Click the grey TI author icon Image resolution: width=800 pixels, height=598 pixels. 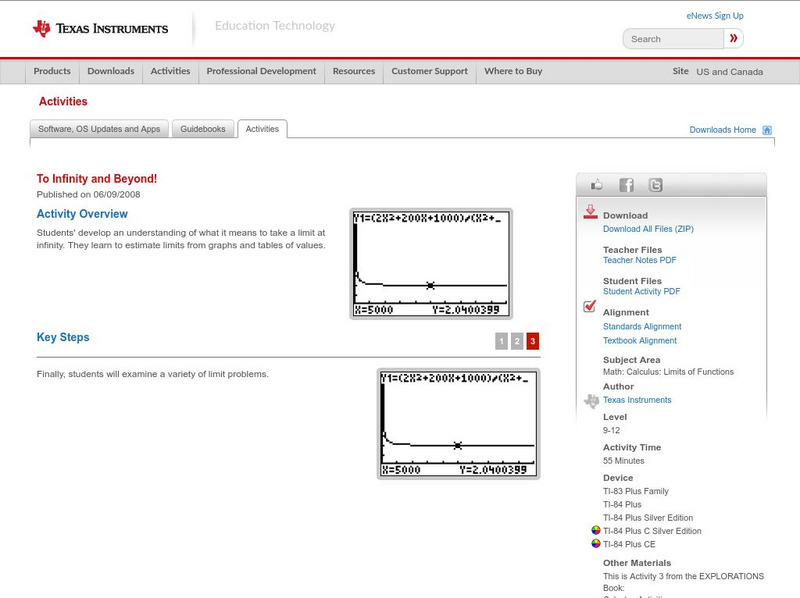(x=591, y=401)
